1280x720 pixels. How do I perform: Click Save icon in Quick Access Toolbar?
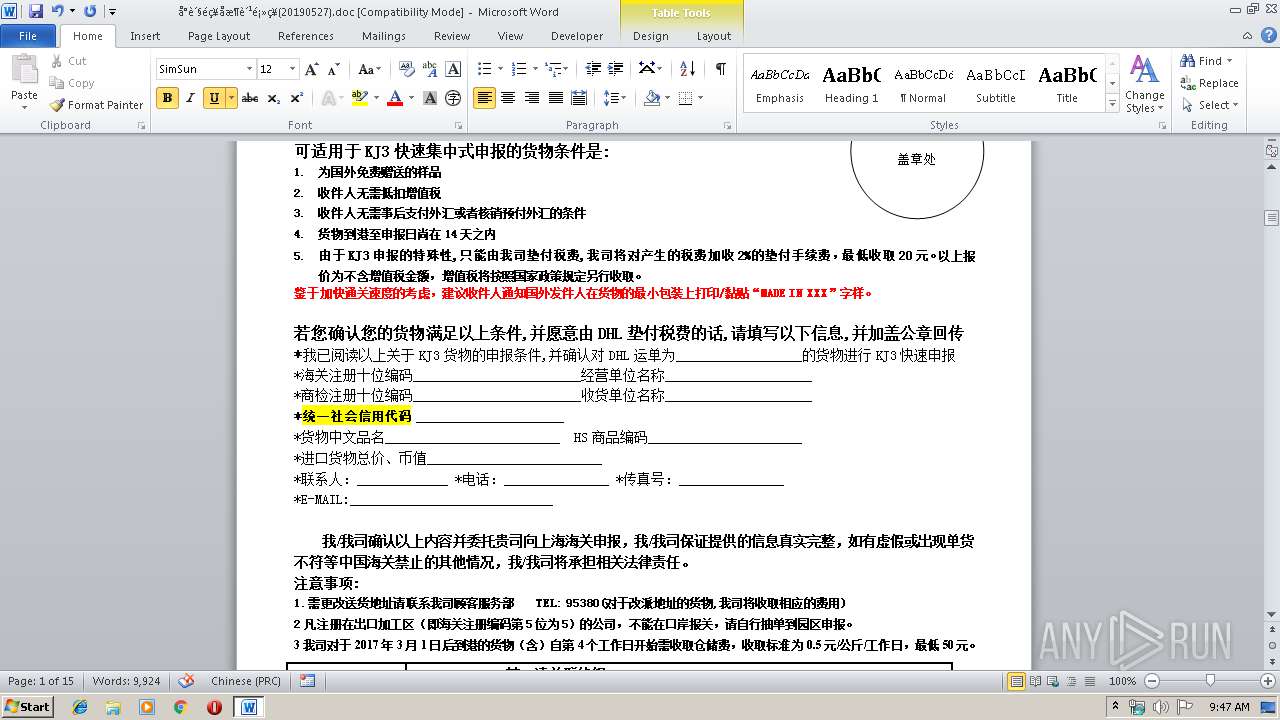pos(36,11)
